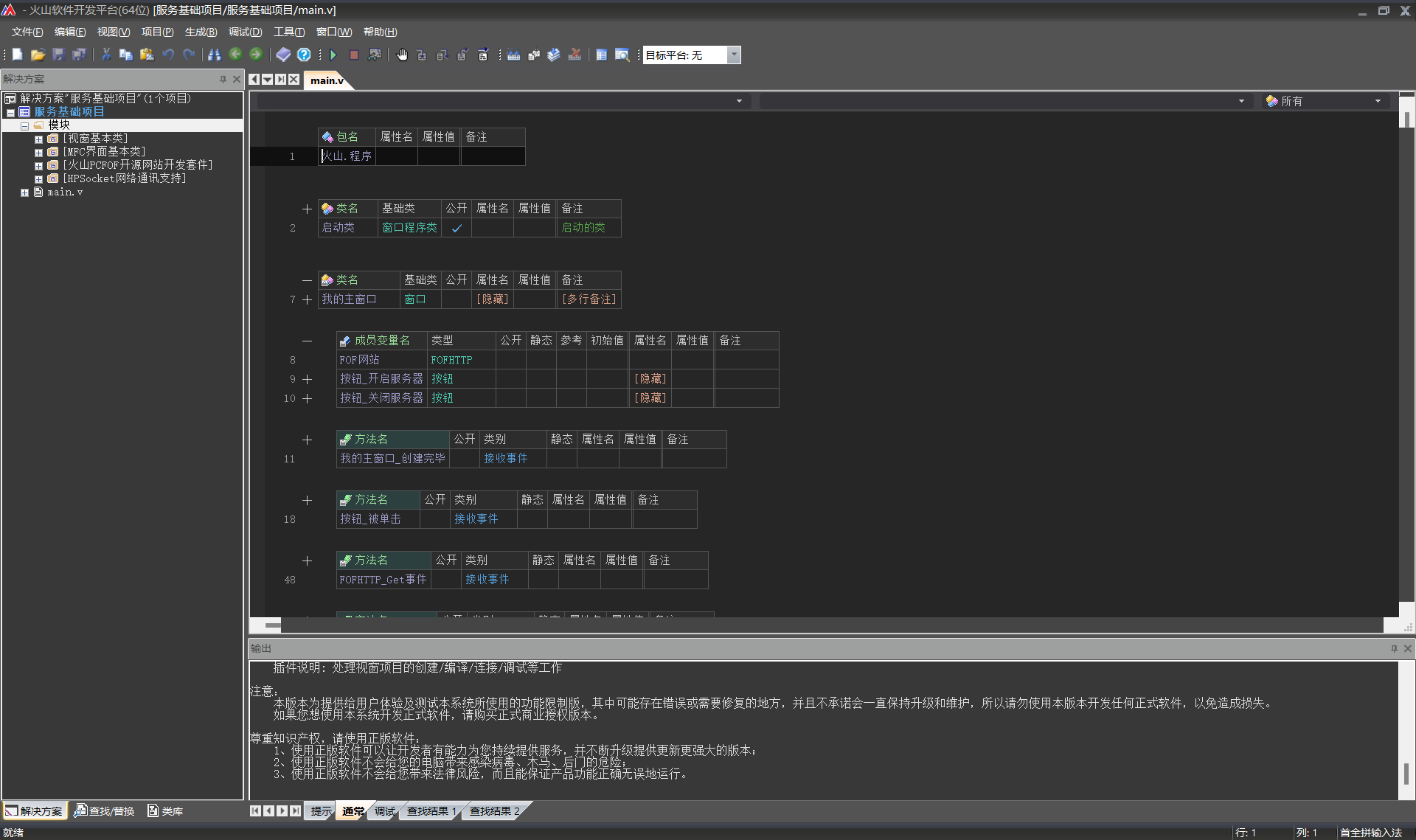The width and height of the screenshot is (1416, 840).
Task: Click the Step Into debug icon
Action: (422, 55)
